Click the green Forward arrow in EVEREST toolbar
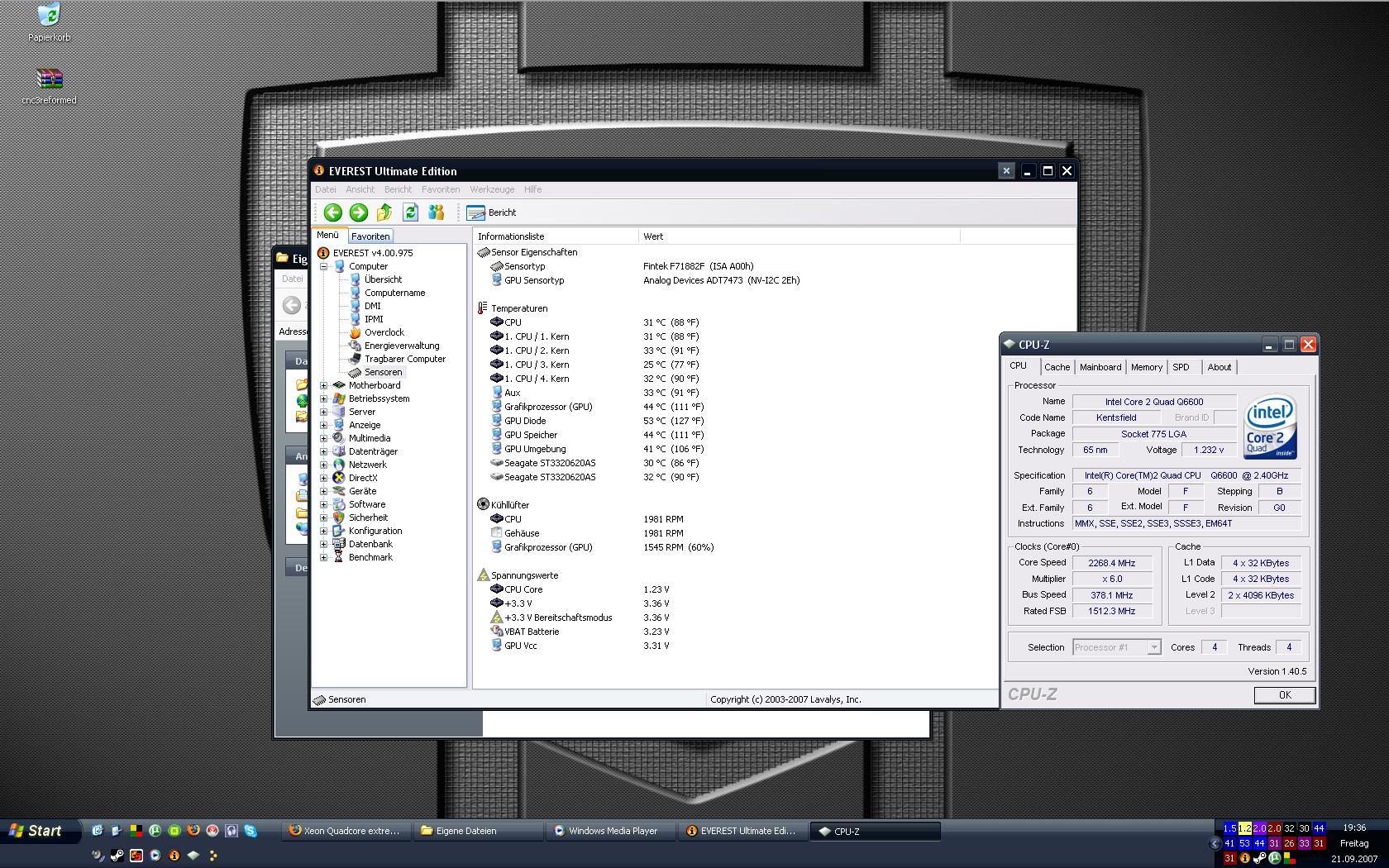 click(x=359, y=212)
